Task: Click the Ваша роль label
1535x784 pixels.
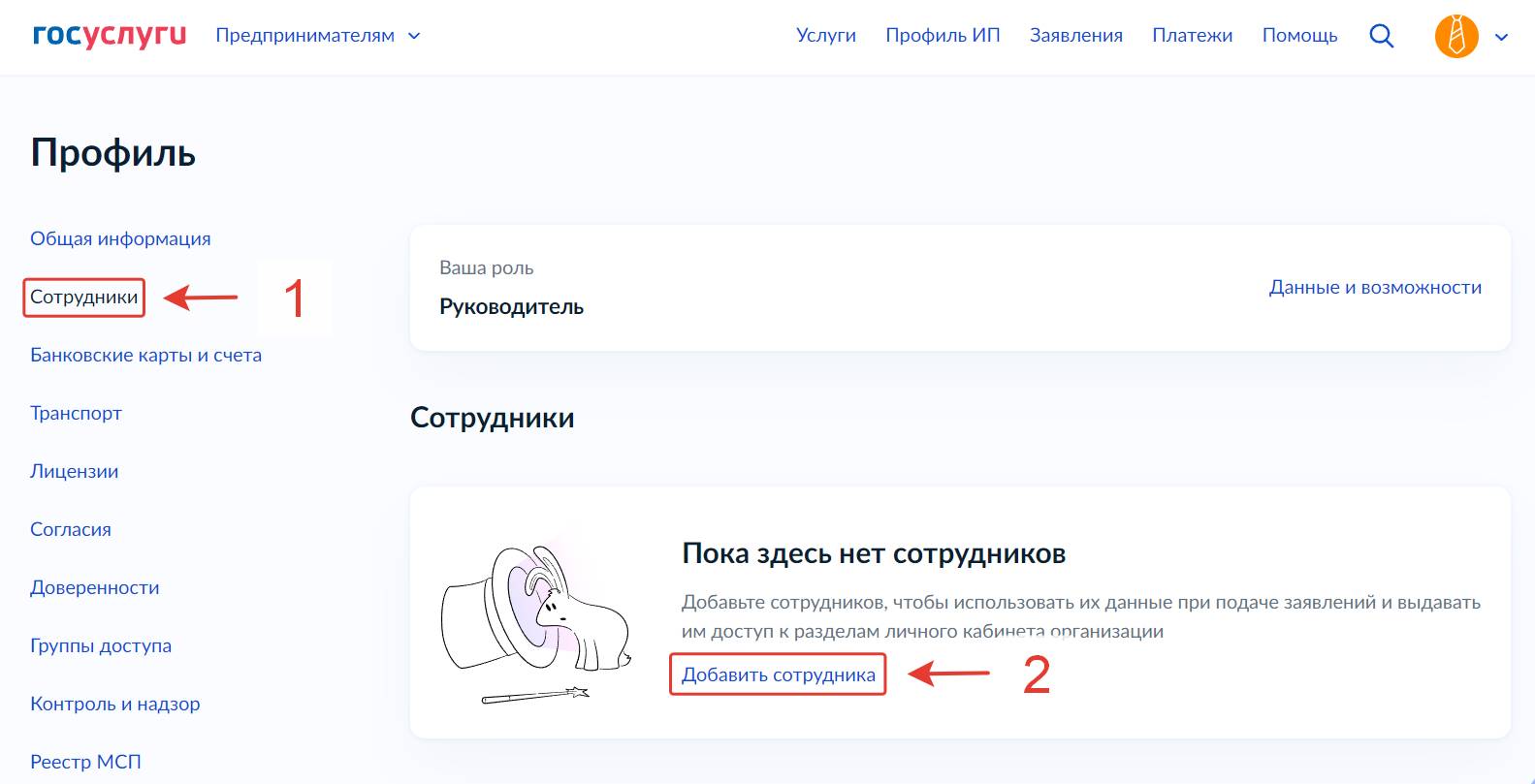Action: [486, 267]
